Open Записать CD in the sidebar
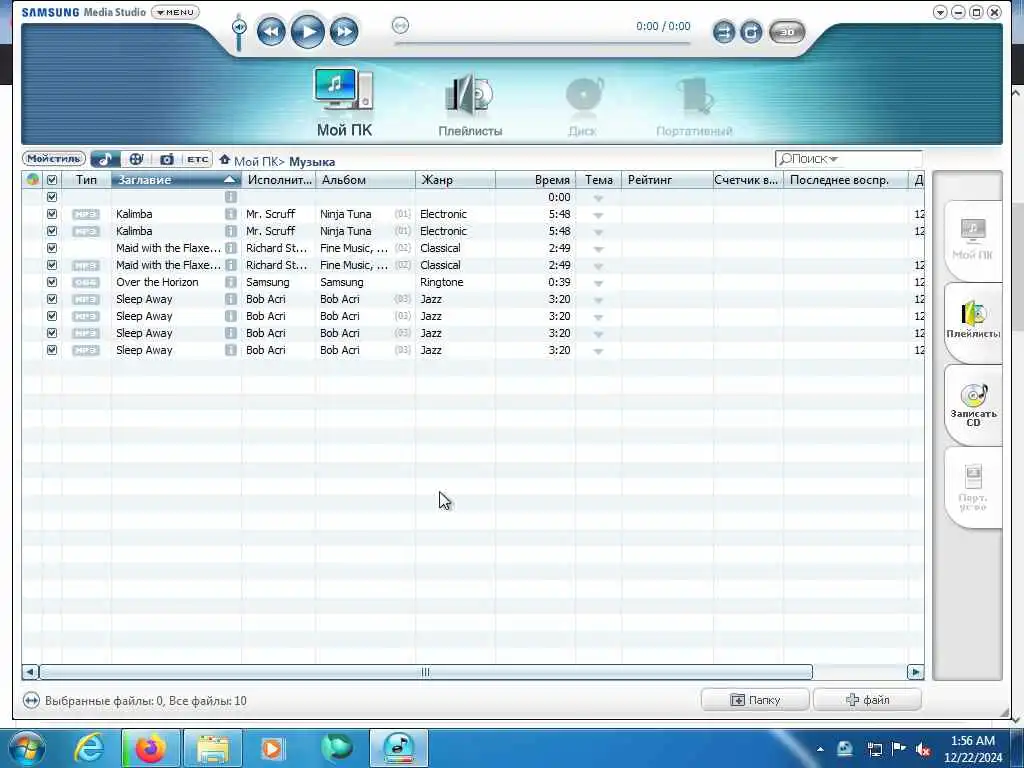 tap(972, 405)
